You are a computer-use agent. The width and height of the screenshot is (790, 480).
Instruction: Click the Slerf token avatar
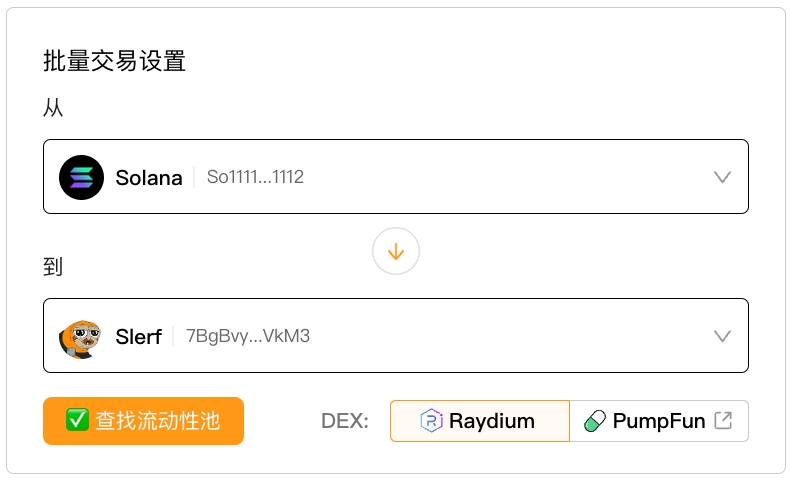point(81,336)
